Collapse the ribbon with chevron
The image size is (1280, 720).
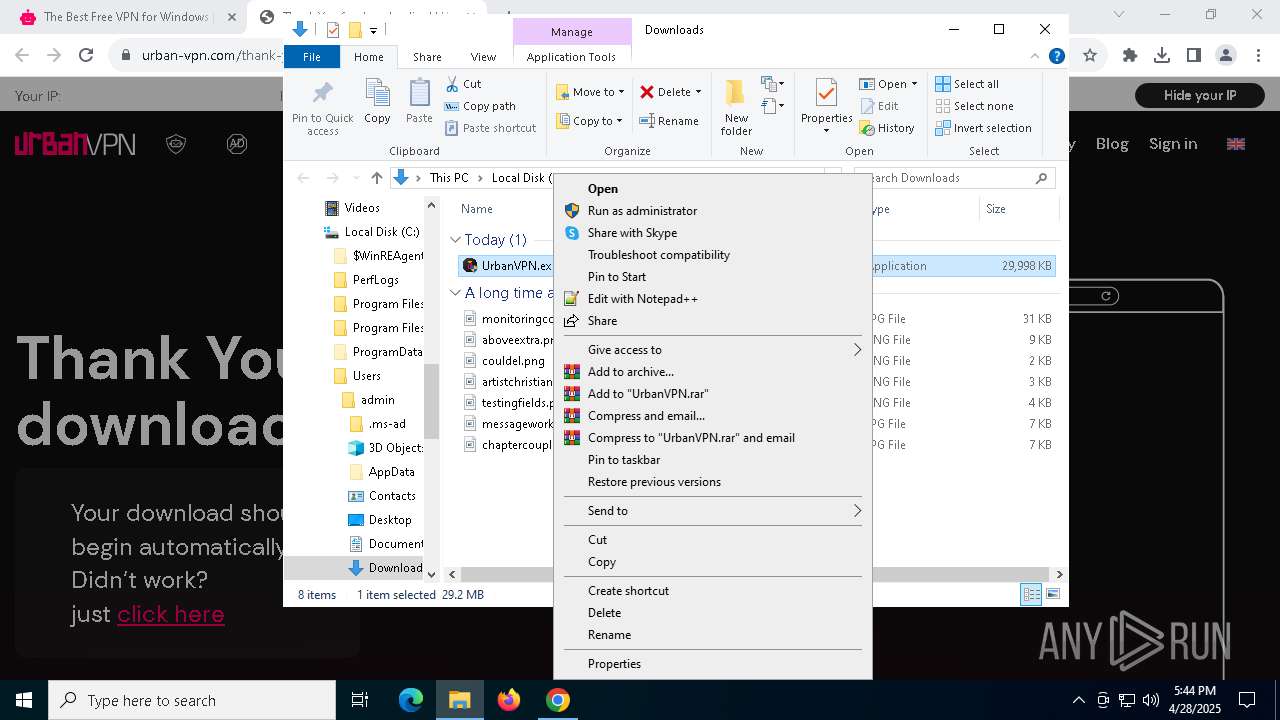[x=1036, y=57]
